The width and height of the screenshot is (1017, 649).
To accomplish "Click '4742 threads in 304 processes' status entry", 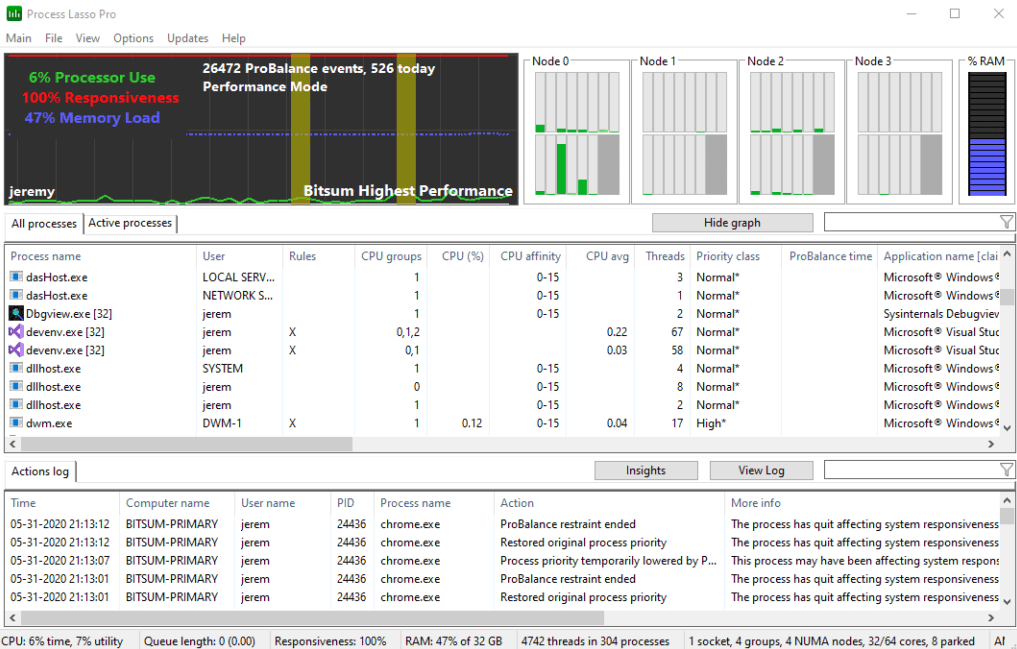I will point(595,641).
